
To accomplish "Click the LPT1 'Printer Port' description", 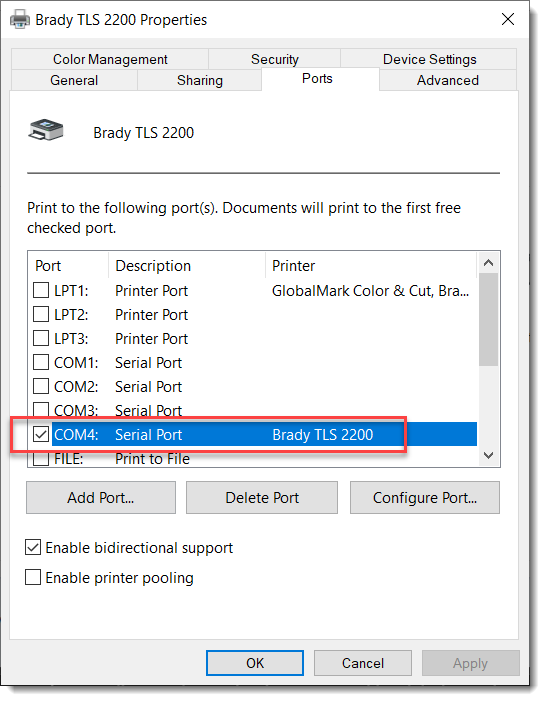I will tap(152, 291).
